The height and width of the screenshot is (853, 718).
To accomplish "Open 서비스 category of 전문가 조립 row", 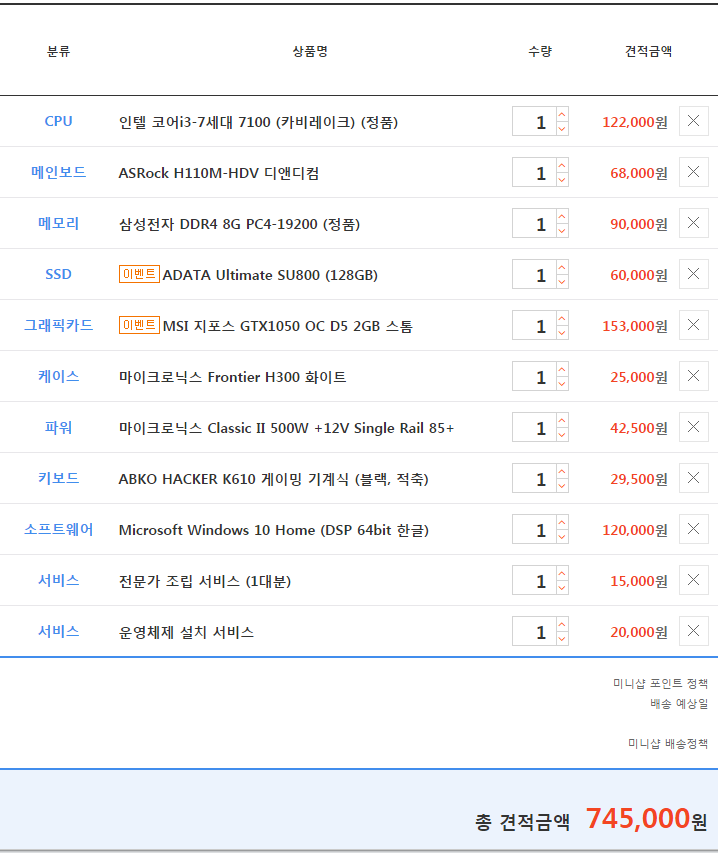I will [58, 580].
